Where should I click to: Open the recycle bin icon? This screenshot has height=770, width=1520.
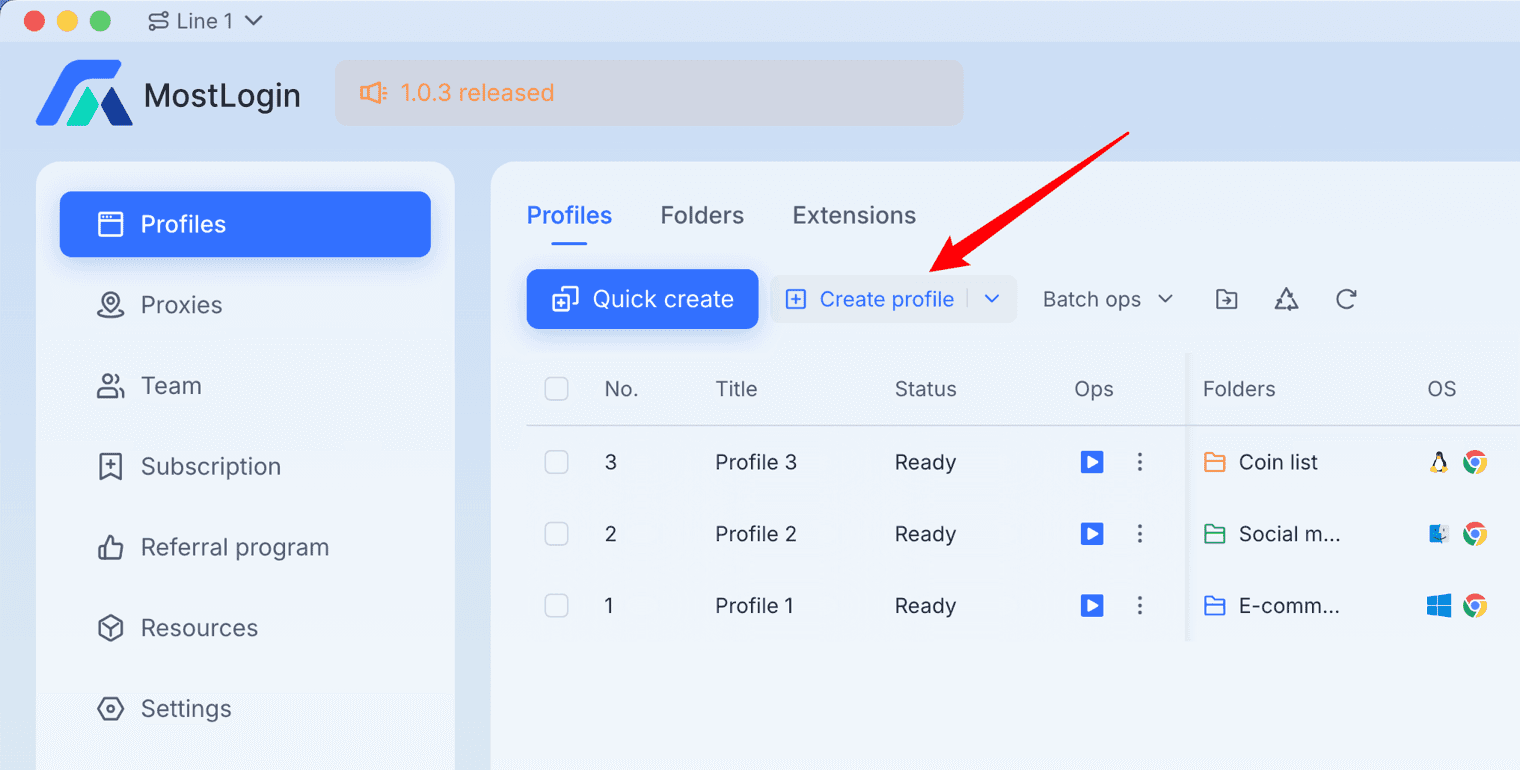1286,299
